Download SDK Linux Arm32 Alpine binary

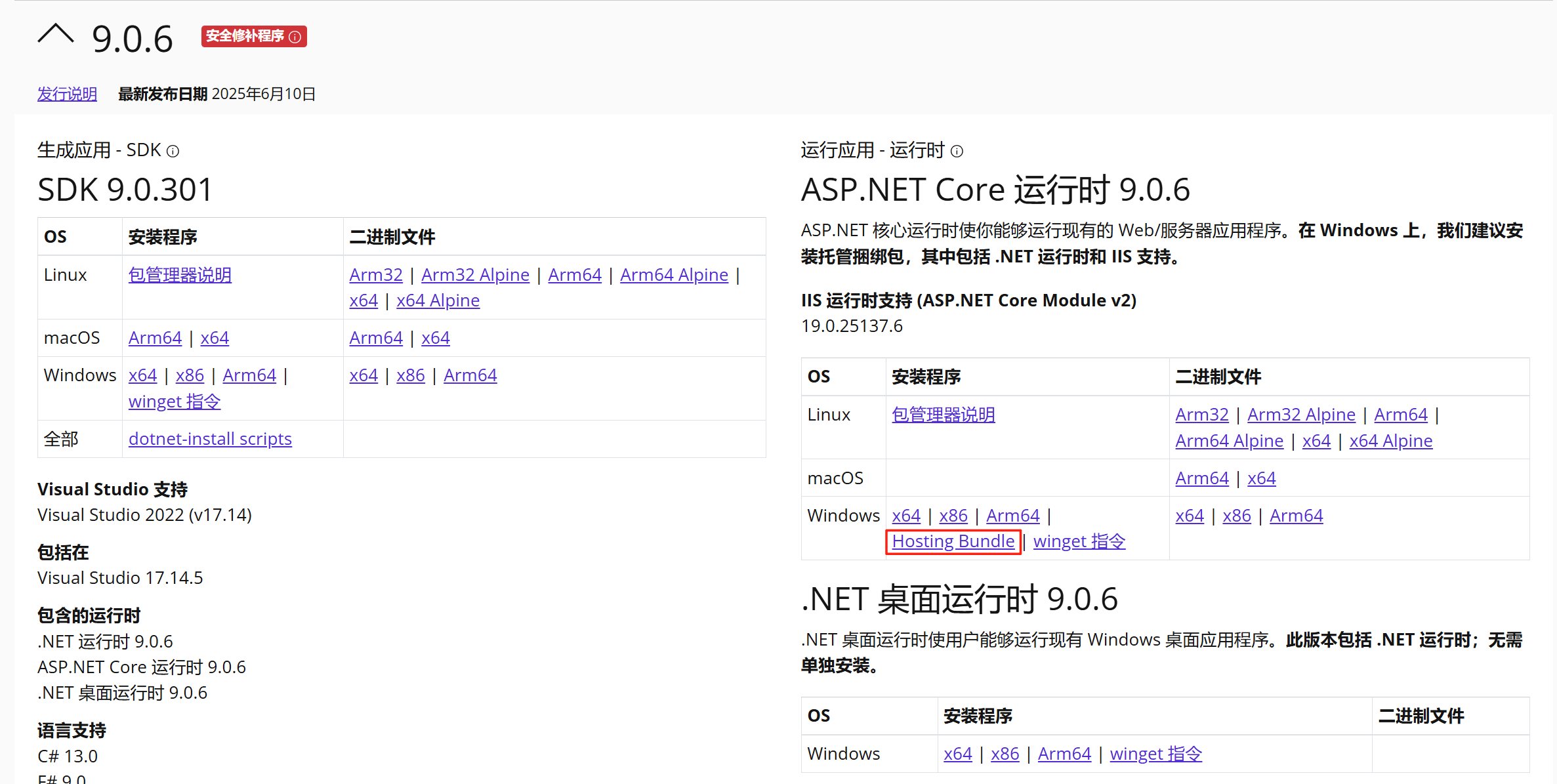(475, 275)
